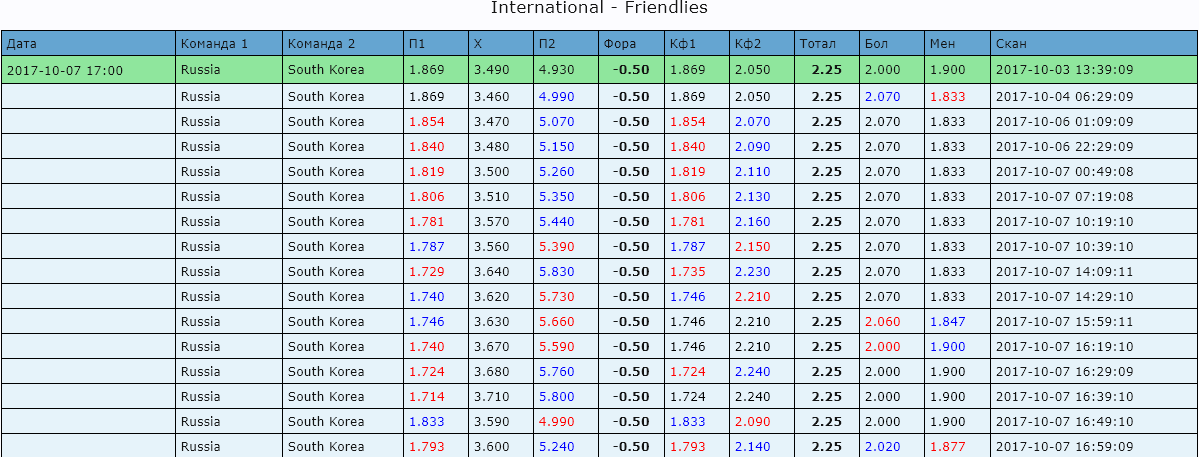Click the 'Фора' column header
1199x457 pixels.
619,43
